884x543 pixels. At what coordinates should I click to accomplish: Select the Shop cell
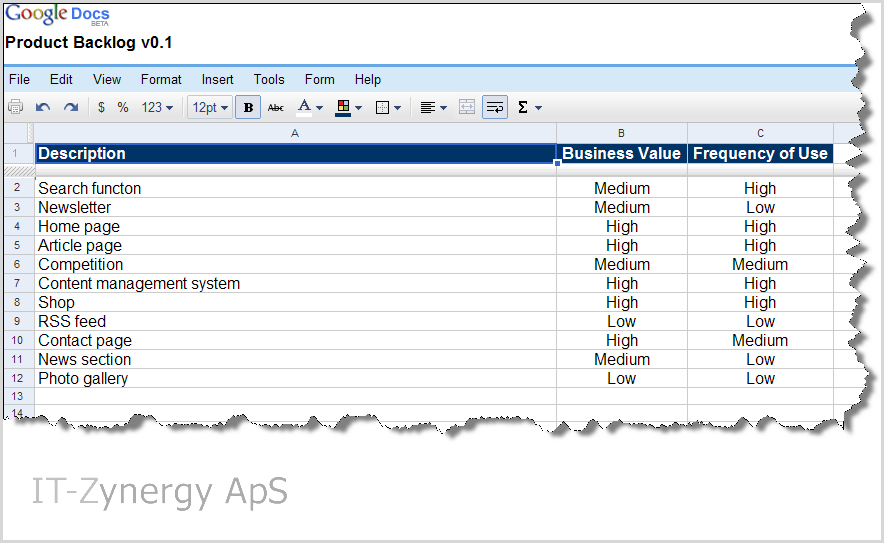click(295, 302)
